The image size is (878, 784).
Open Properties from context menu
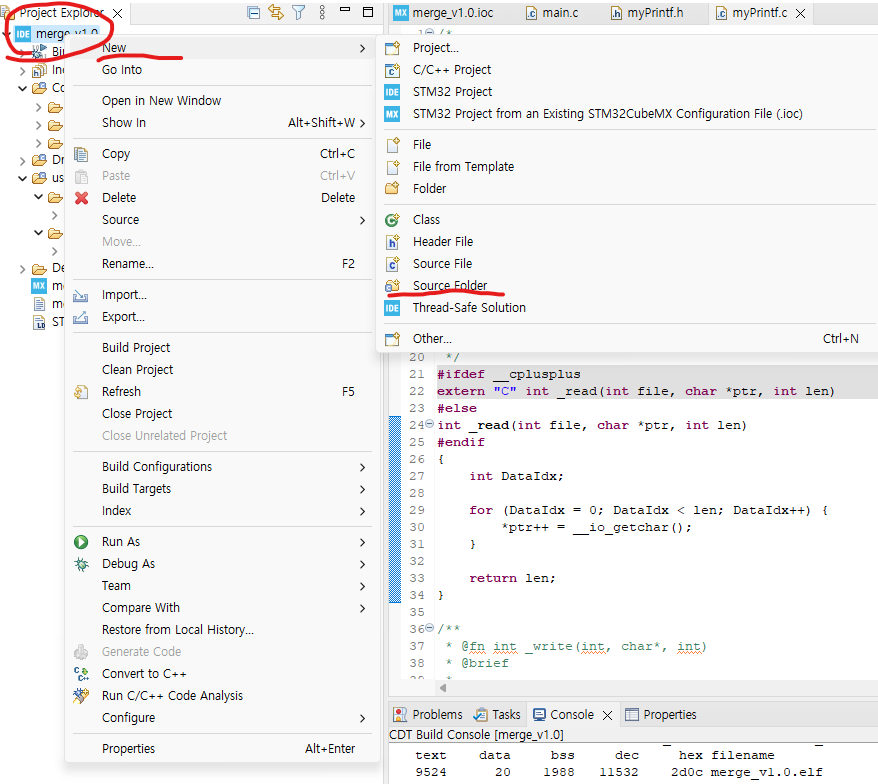click(128, 749)
